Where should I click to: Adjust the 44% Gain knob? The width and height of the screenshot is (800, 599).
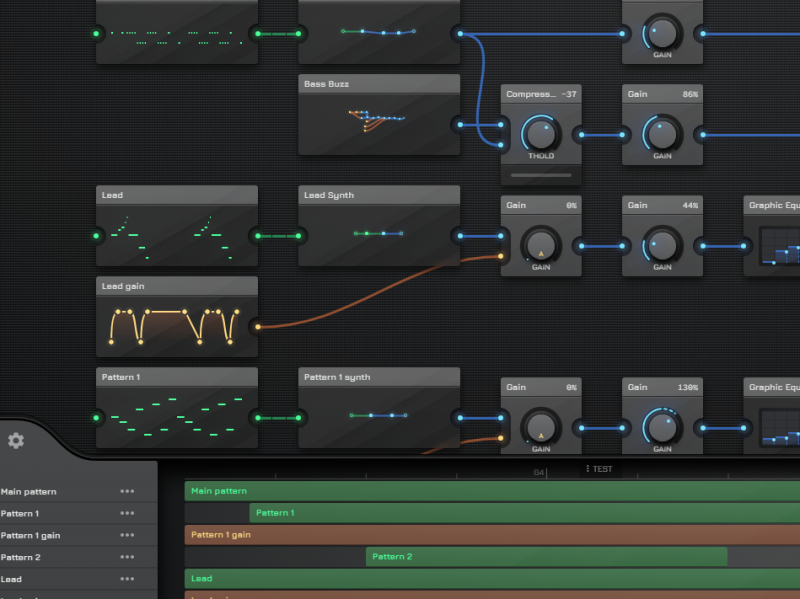point(662,245)
